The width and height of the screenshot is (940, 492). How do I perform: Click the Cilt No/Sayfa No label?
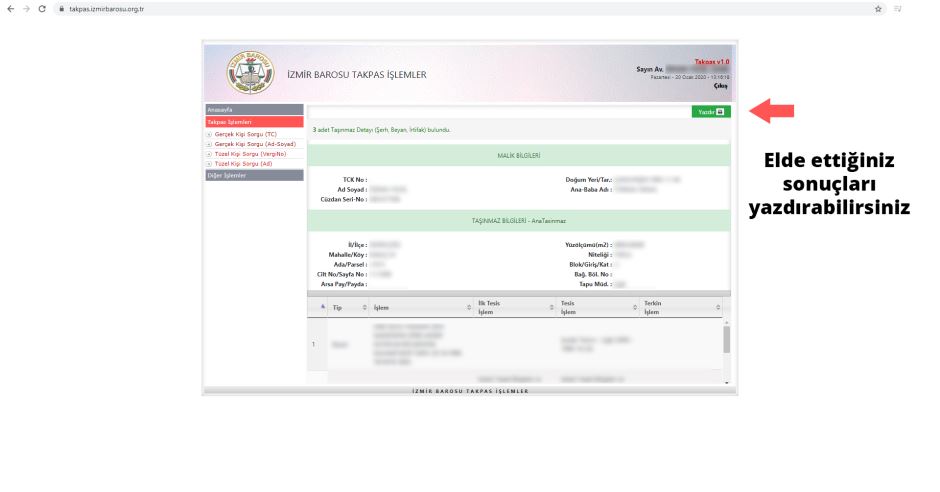(x=342, y=274)
